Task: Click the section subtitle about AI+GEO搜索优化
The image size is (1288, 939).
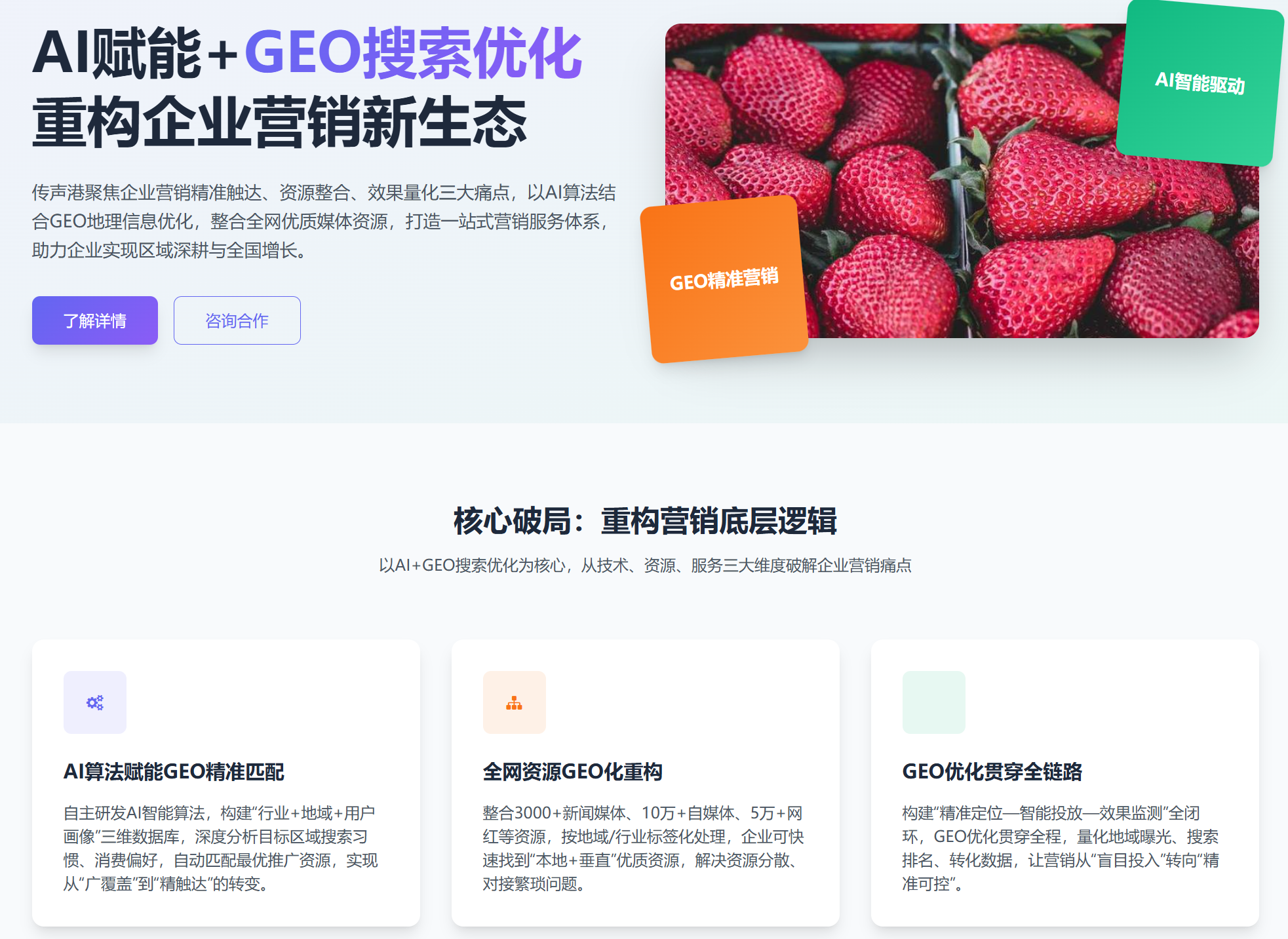Action: (645, 565)
